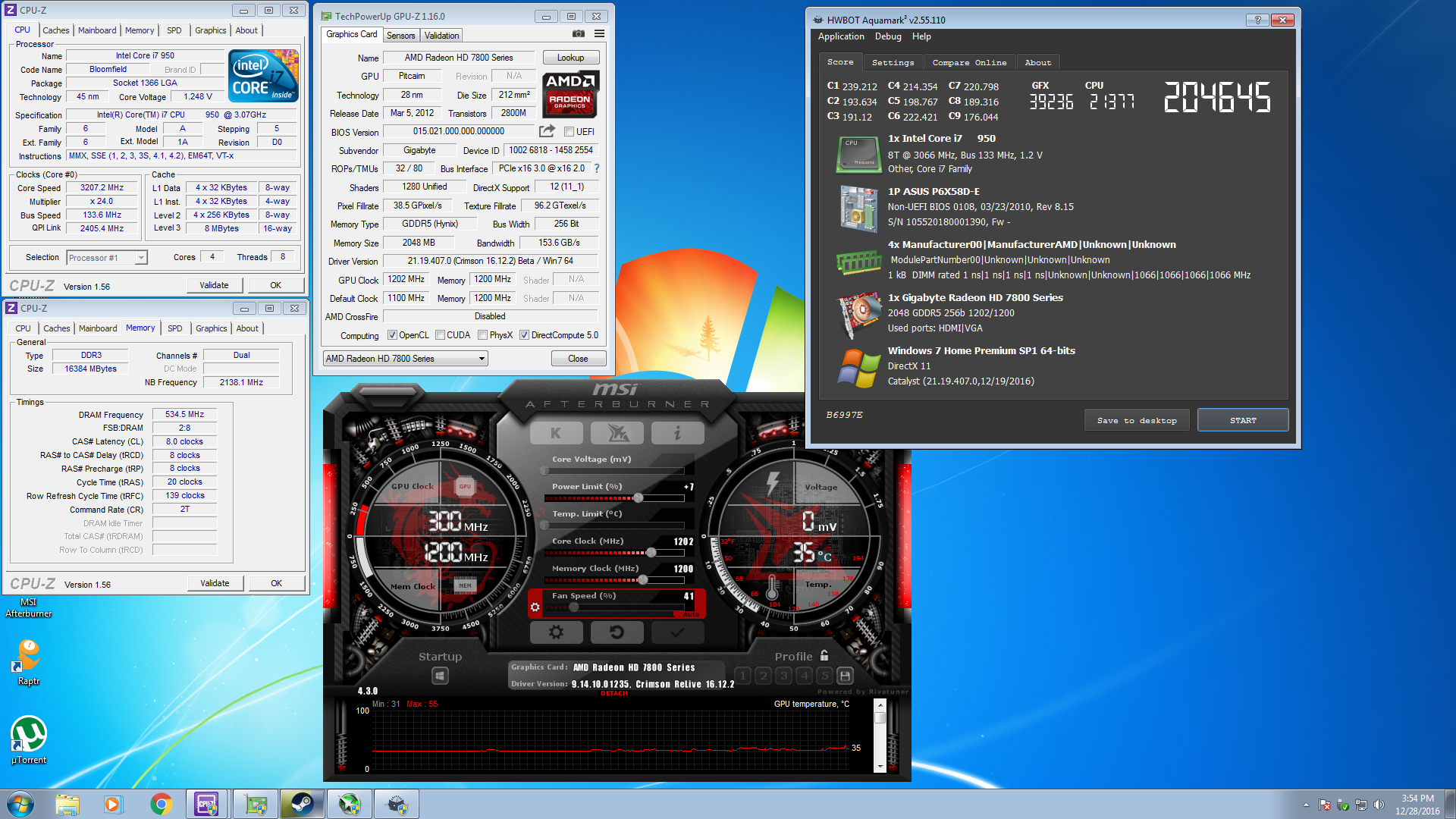This screenshot has height=819, width=1456.
Task: Open the Compare Online tab in Aquamark
Action: [x=969, y=63]
